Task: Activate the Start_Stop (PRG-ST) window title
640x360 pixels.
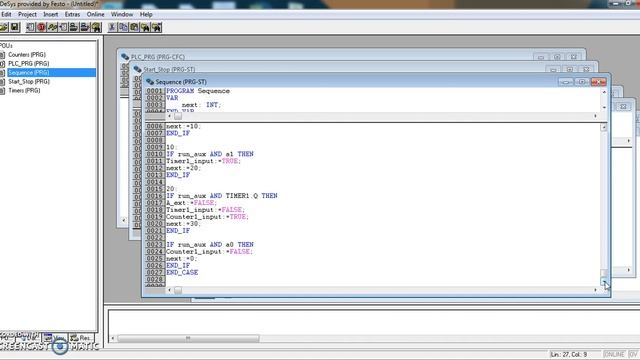Action: pos(169,69)
